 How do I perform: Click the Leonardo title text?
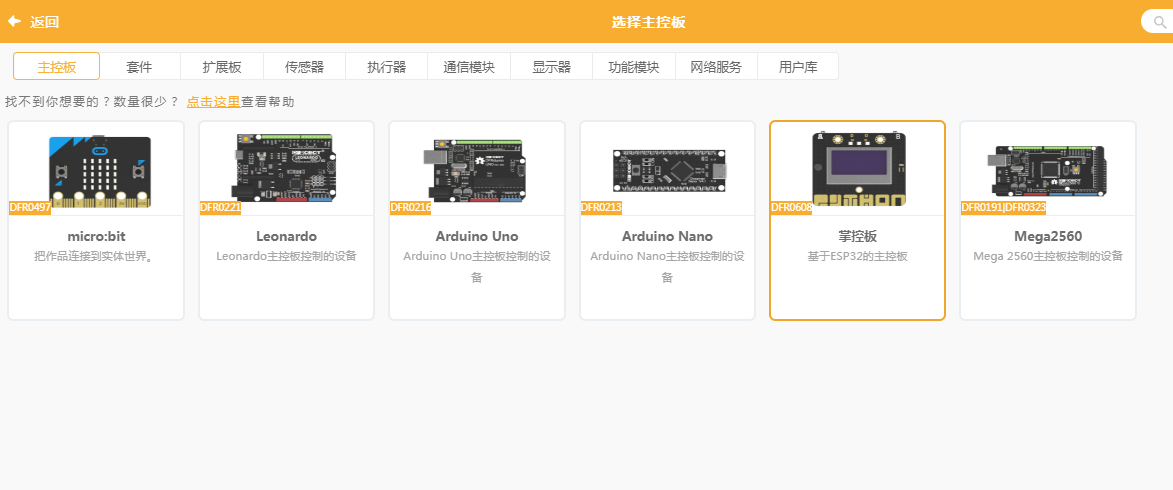coord(287,236)
